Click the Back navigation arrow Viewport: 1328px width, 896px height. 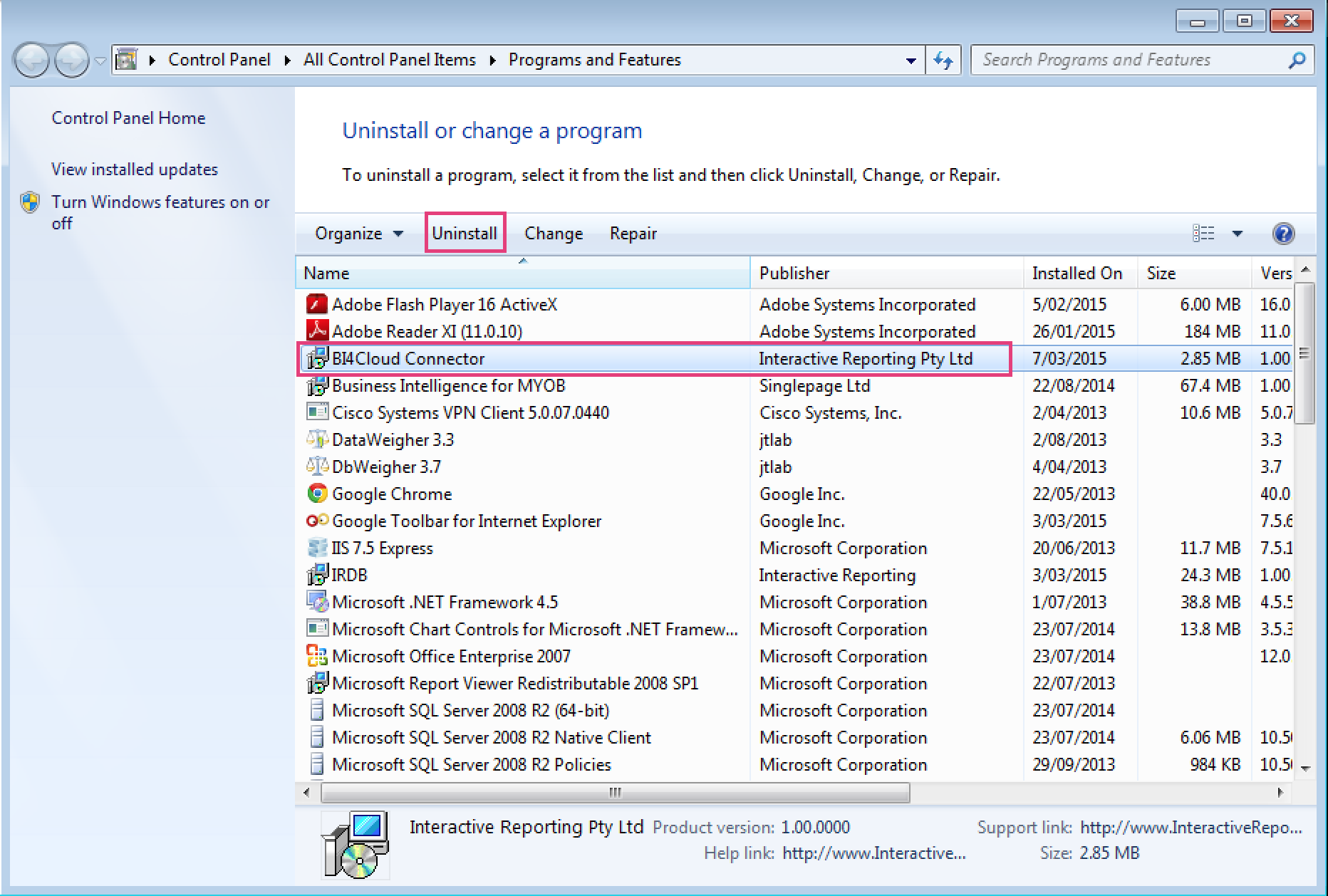[31, 60]
